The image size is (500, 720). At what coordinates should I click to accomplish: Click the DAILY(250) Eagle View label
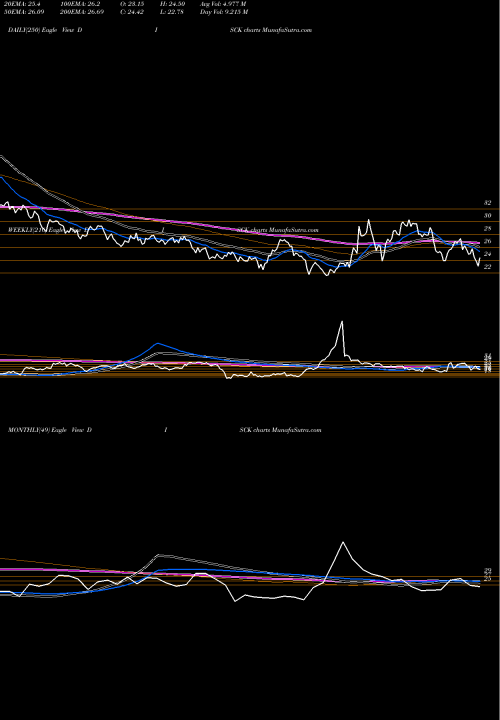[x=45, y=30]
